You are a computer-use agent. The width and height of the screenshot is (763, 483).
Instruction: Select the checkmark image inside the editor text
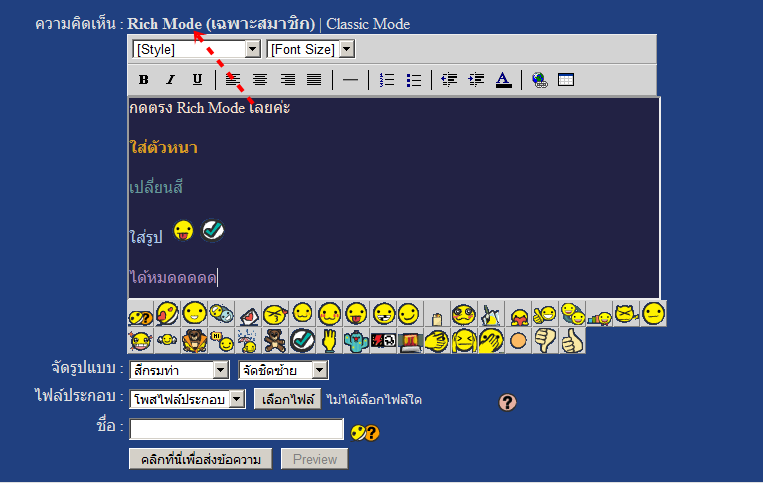pyautogui.click(x=213, y=230)
